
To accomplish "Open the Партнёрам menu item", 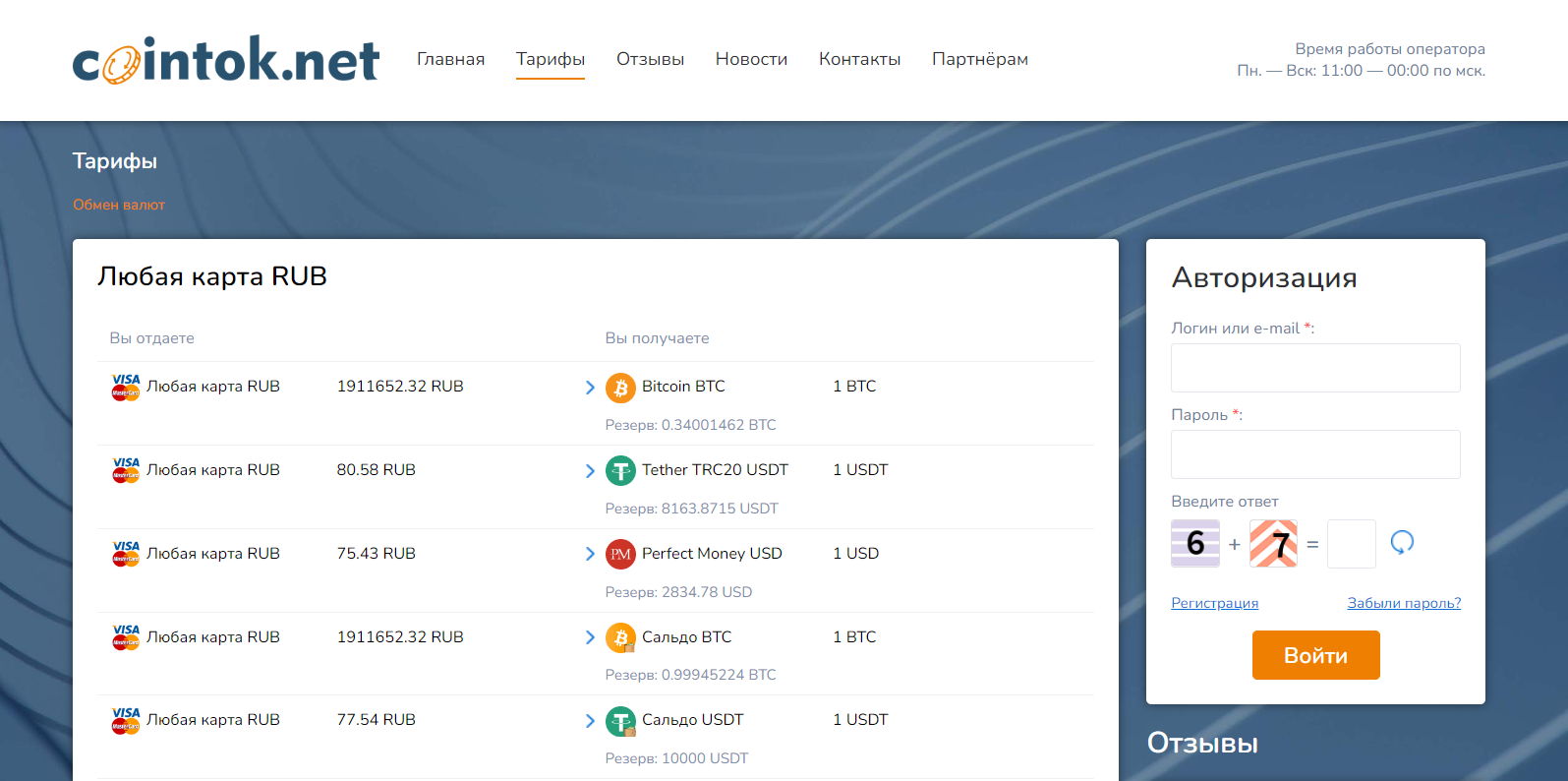I will pyautogui.click(x=980, y=59).
